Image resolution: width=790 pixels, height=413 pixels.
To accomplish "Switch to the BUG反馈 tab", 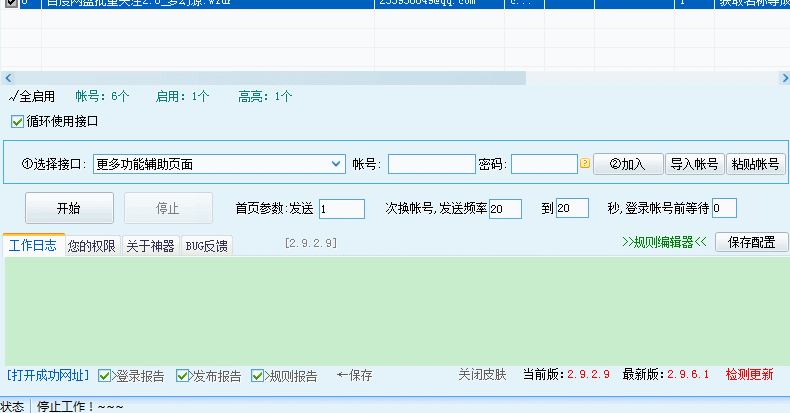I will click(206, 245).
